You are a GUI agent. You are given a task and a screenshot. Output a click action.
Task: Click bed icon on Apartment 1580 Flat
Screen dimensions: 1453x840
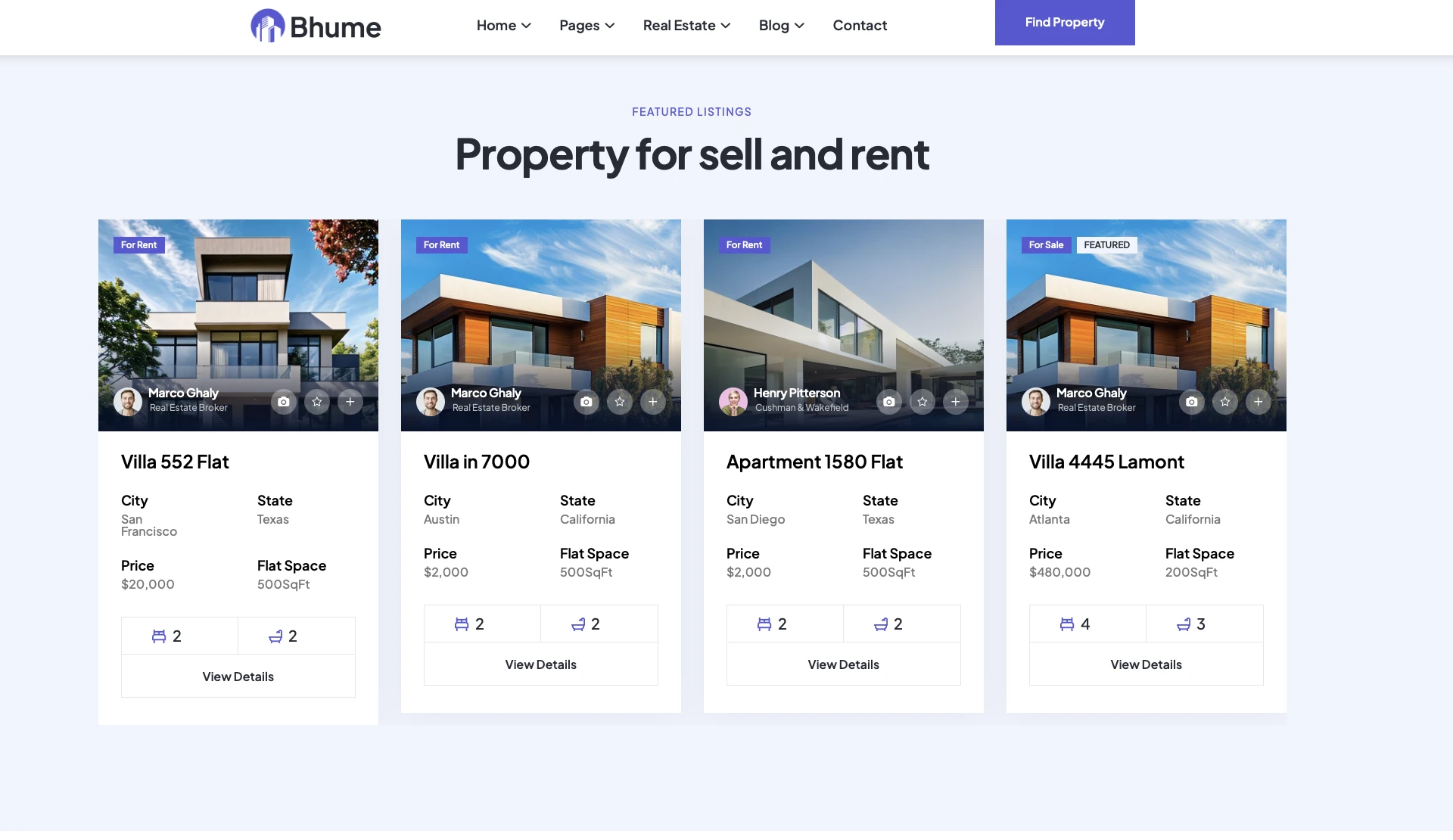tap(764, 624)
